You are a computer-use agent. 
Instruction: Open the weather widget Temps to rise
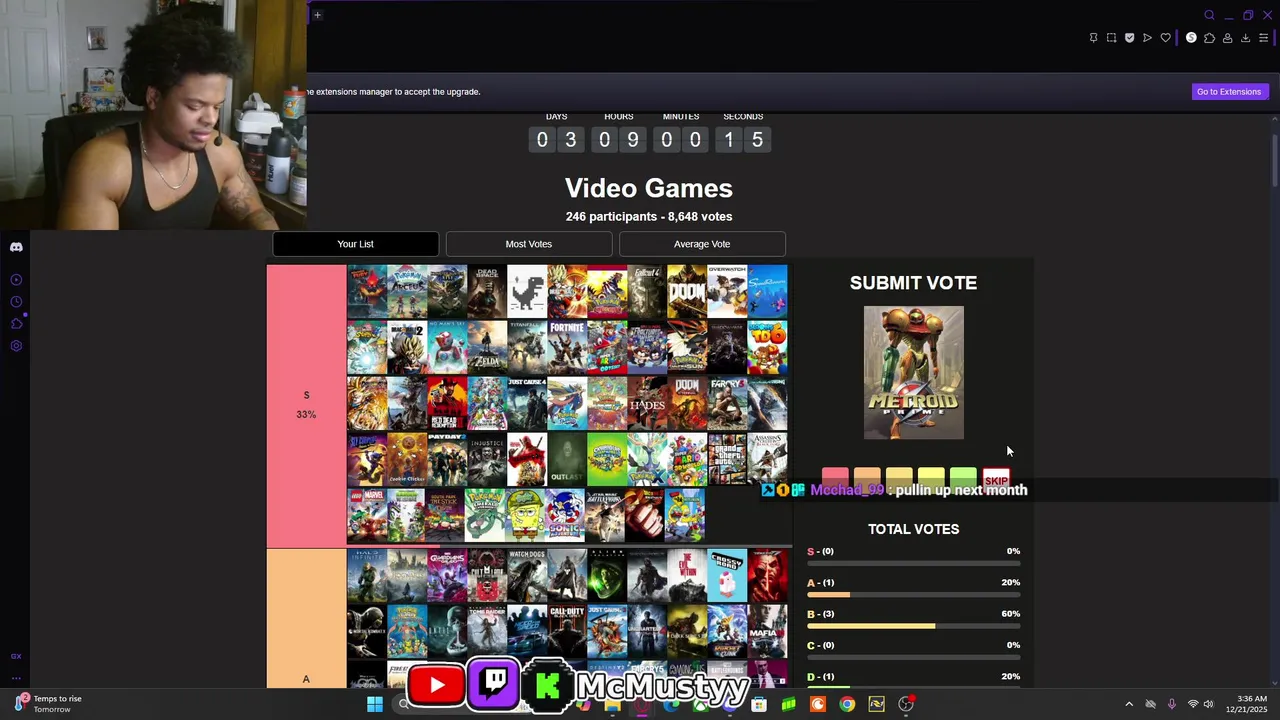coord(47,704)
